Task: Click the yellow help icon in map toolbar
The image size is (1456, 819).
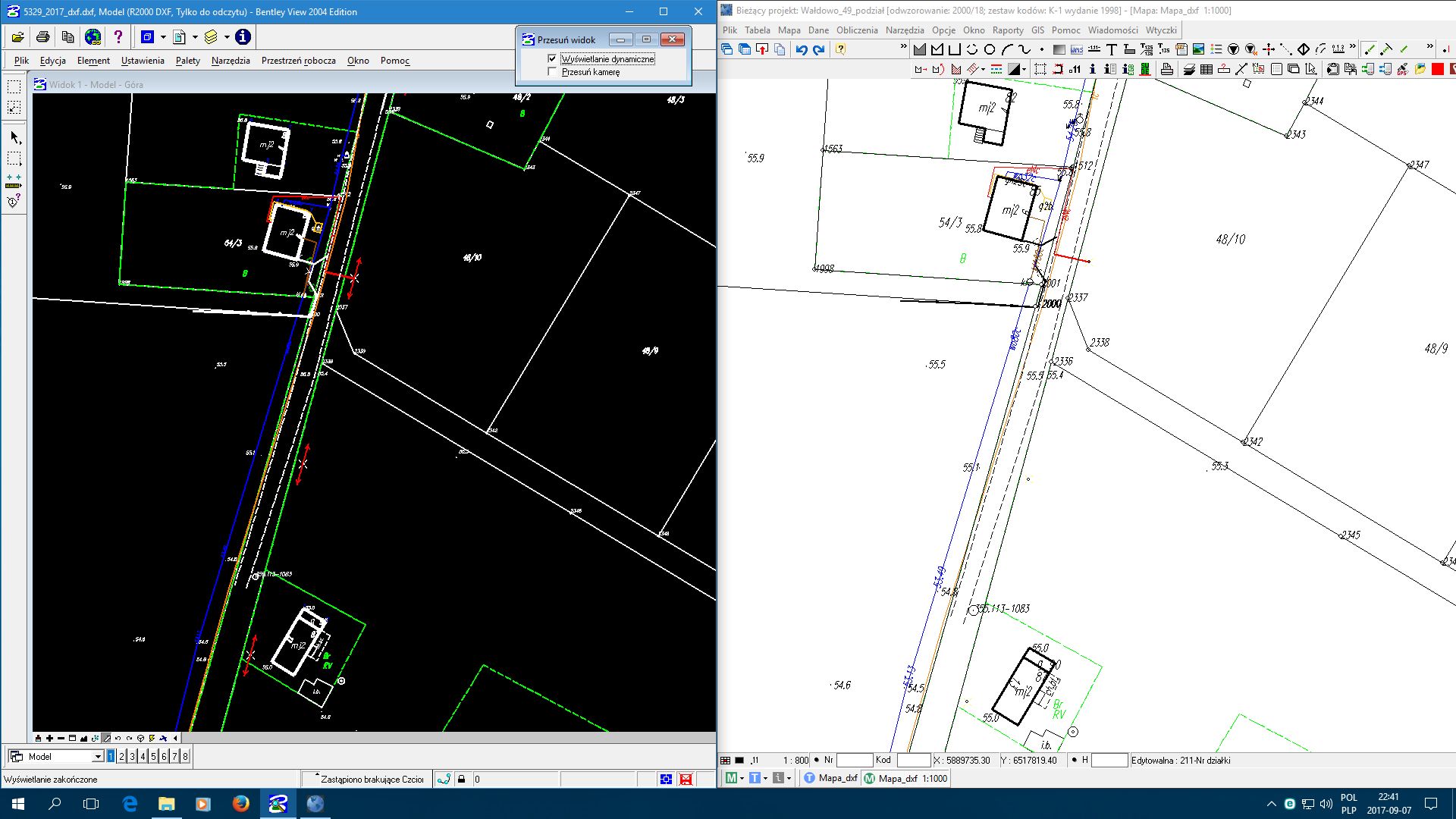Action: [x=840, y=49]
